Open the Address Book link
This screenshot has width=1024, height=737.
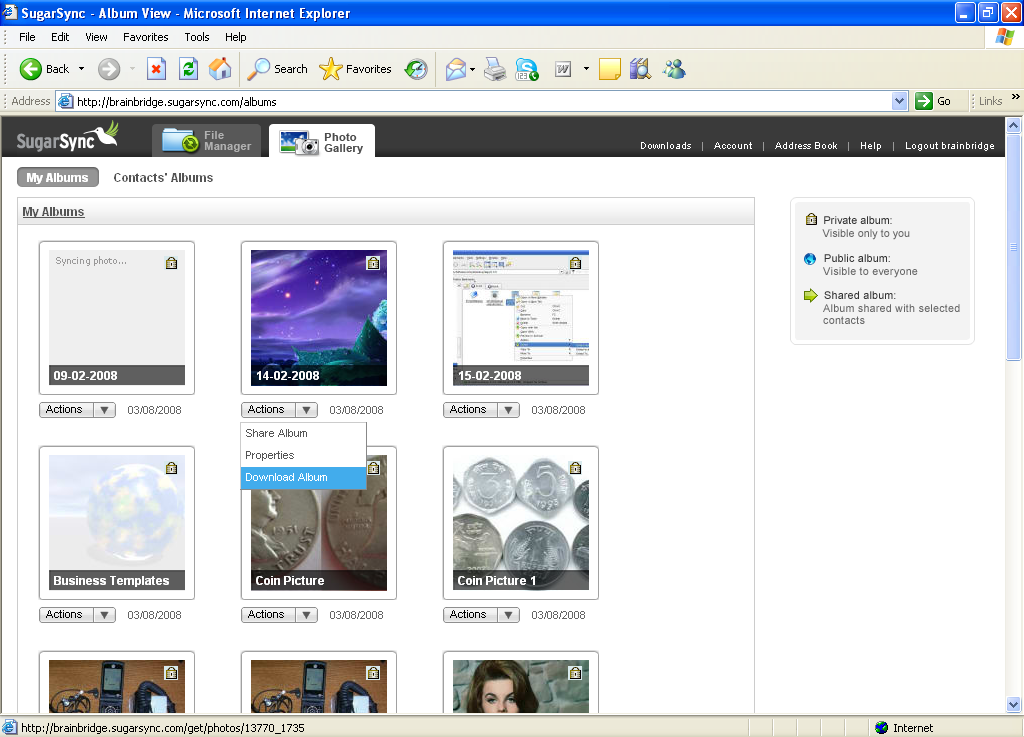tap(806, 146)
